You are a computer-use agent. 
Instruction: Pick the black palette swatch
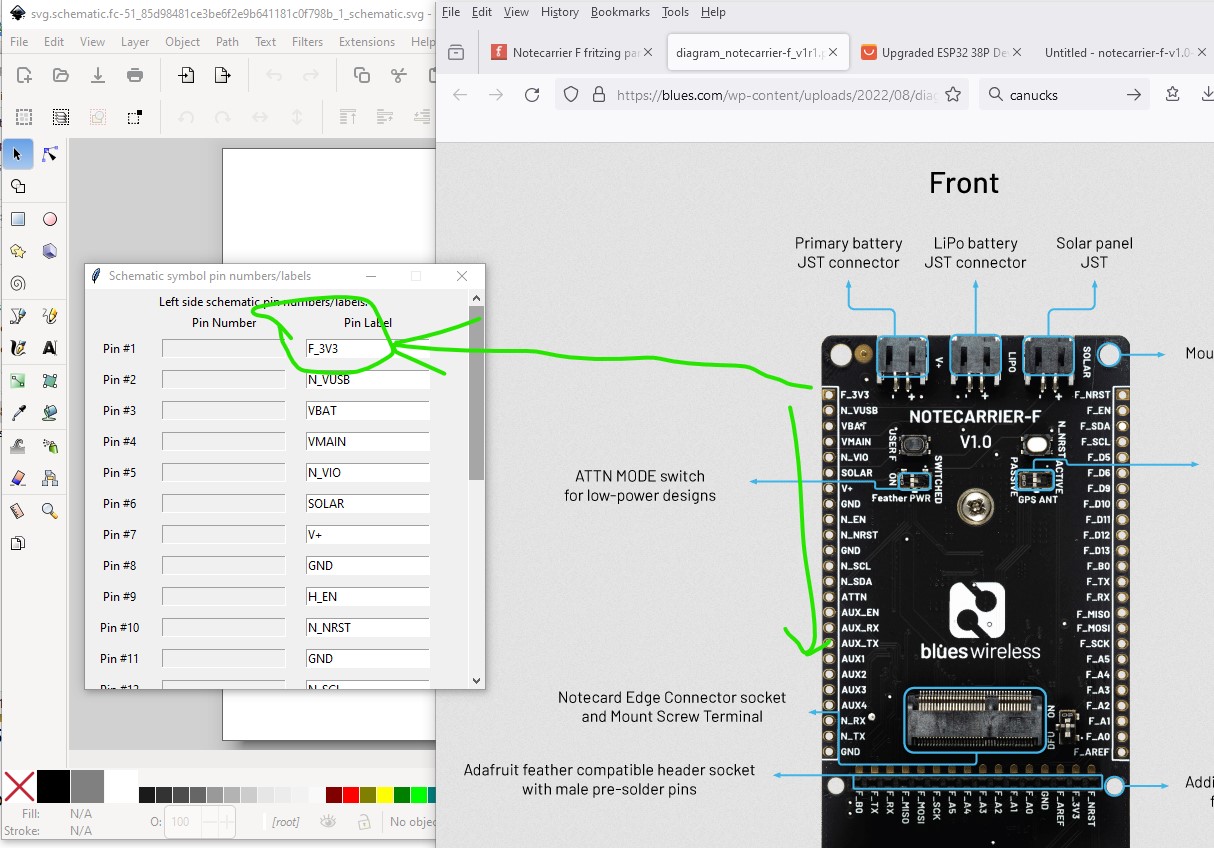coord(53,787)
